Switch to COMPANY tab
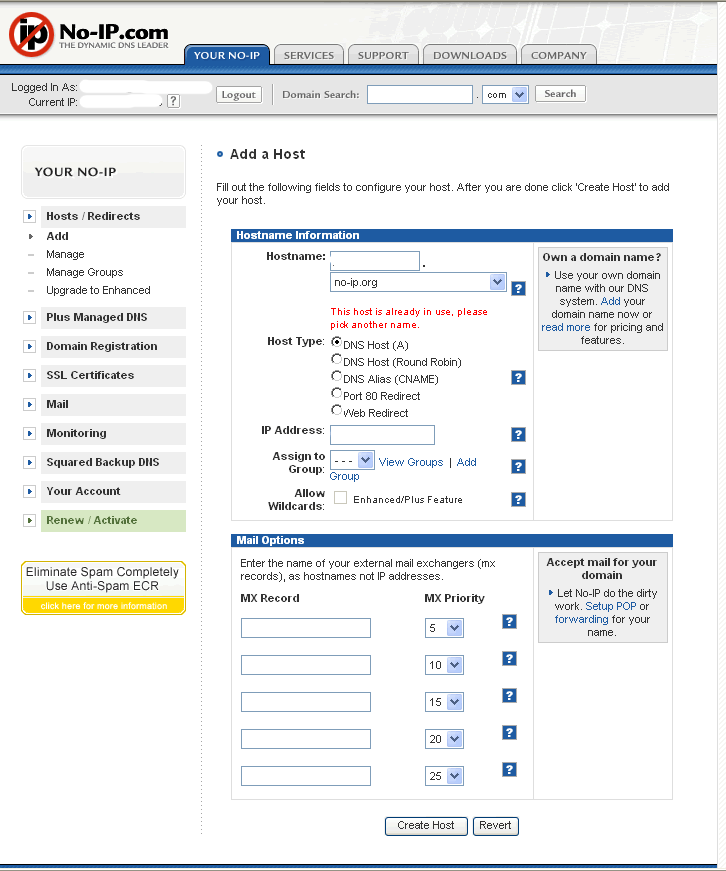 [559, 55]
